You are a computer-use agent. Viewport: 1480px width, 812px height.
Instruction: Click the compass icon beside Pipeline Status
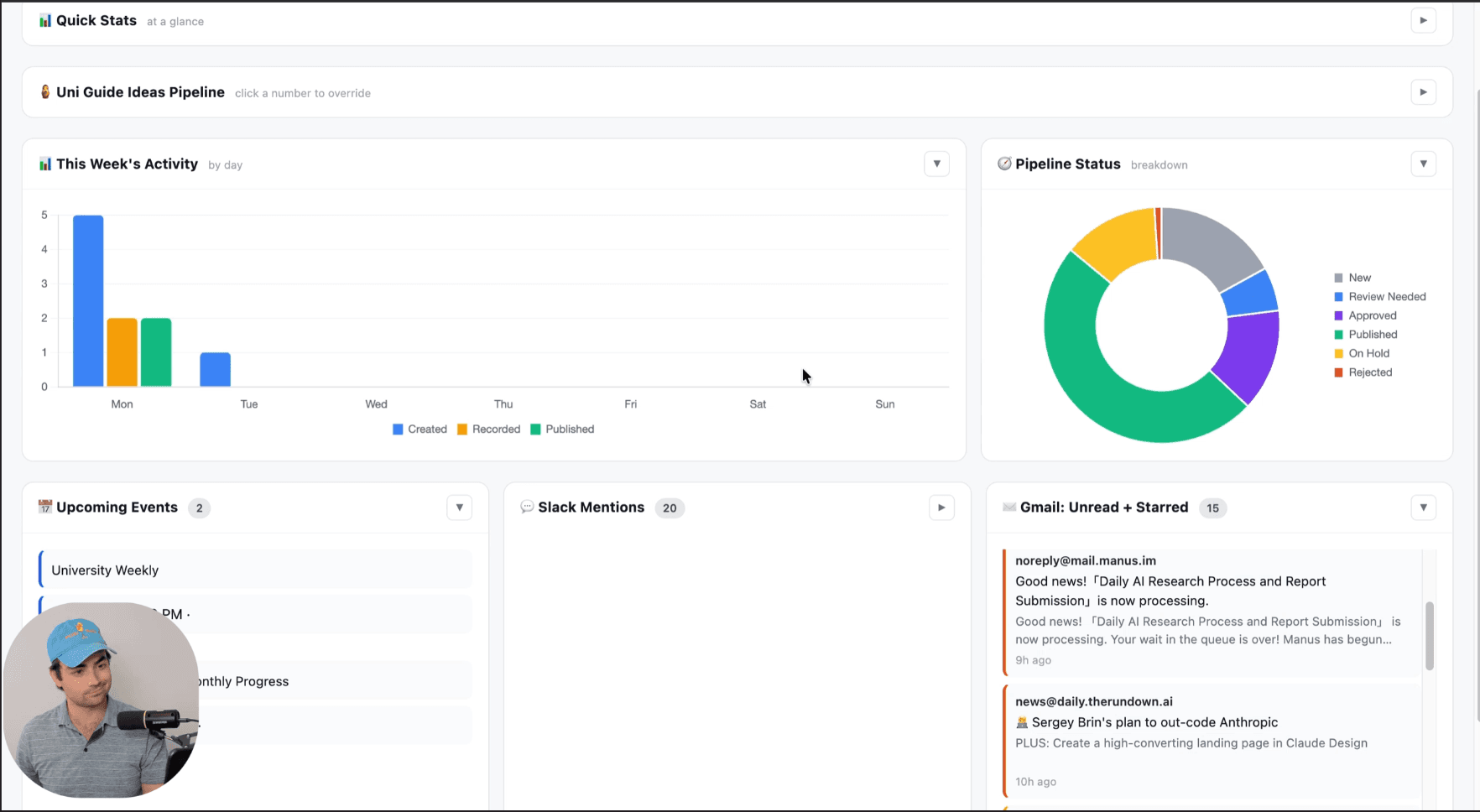[x=1004, y=164]
